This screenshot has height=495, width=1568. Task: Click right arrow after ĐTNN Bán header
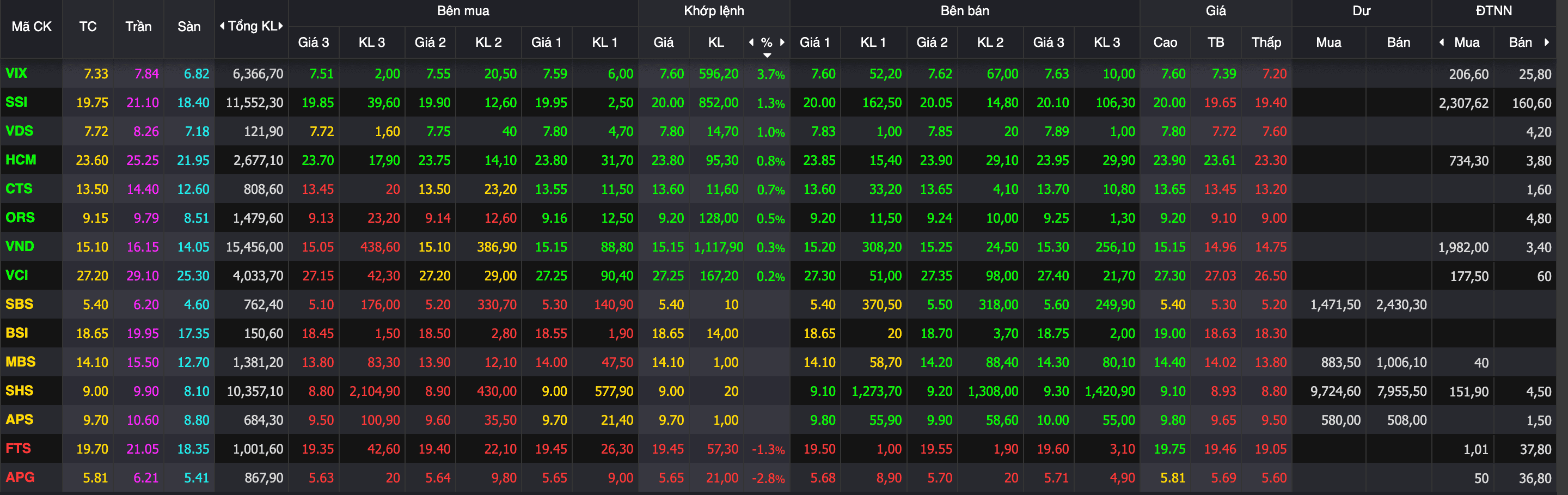[x=1547, y=42]
